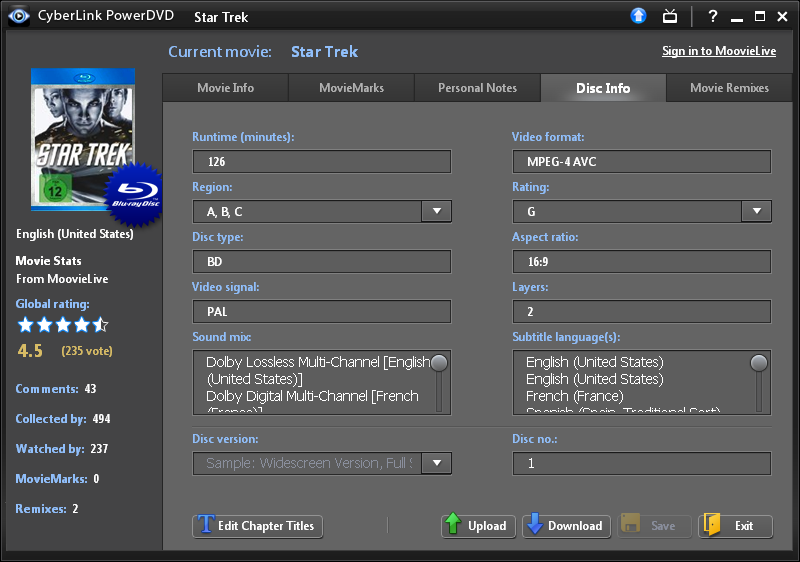Expand the Disc version dropdown
The width and height of the screenshot is (800, 562).
pos(437,463)
